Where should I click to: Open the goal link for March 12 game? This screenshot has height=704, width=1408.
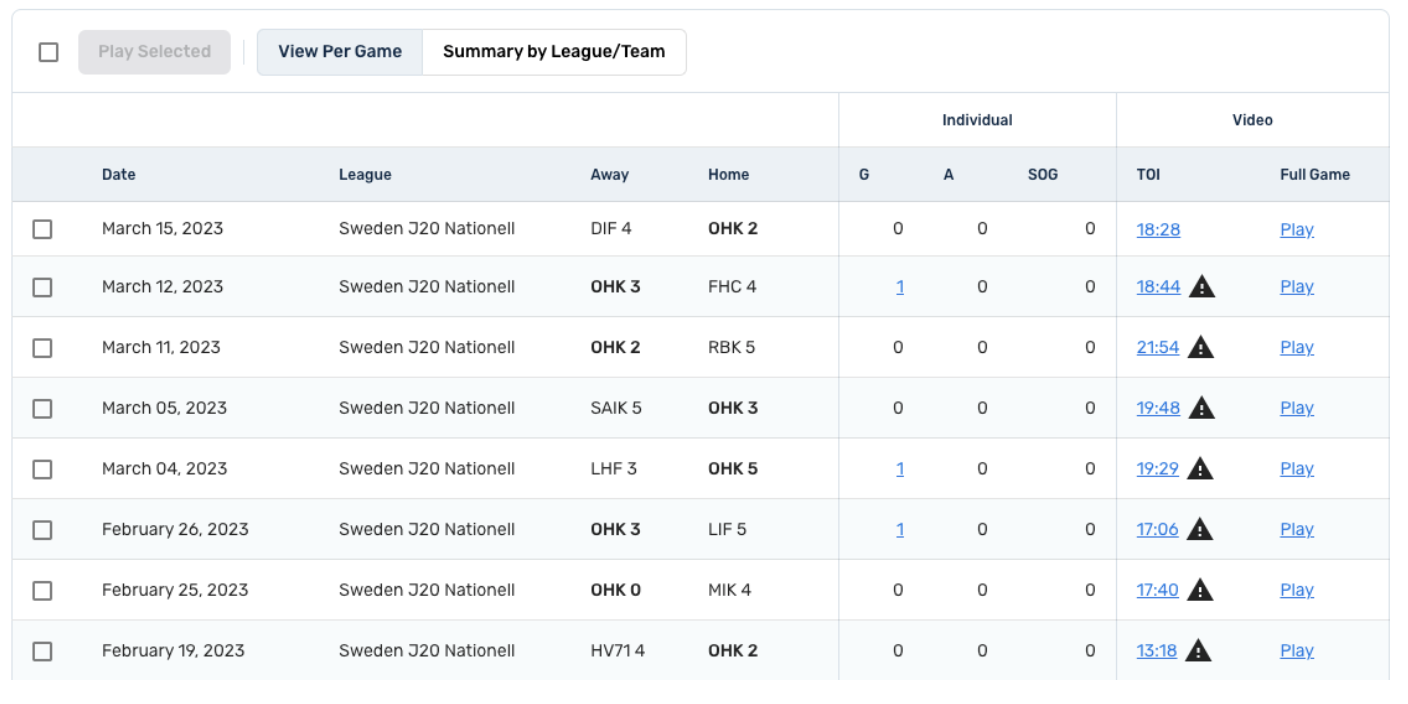coord(900,287)
